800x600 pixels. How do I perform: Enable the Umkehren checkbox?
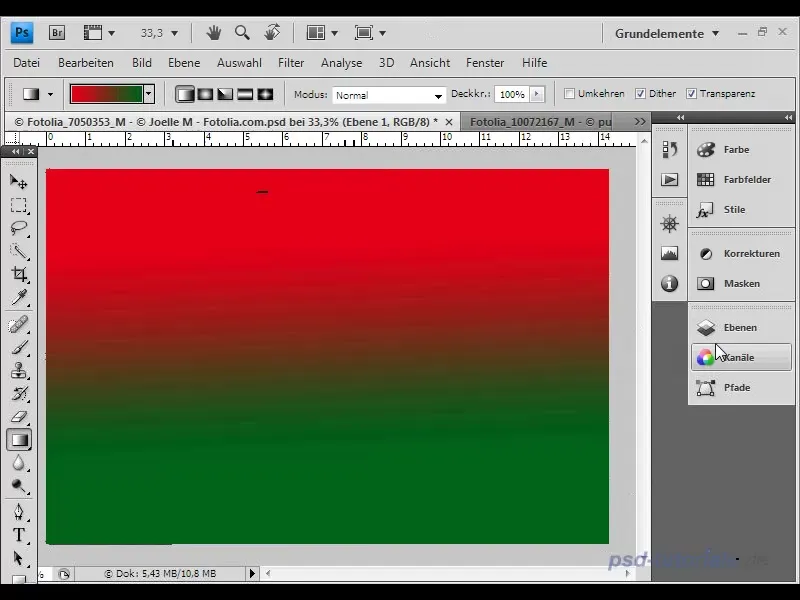click(x=569, y=94)
